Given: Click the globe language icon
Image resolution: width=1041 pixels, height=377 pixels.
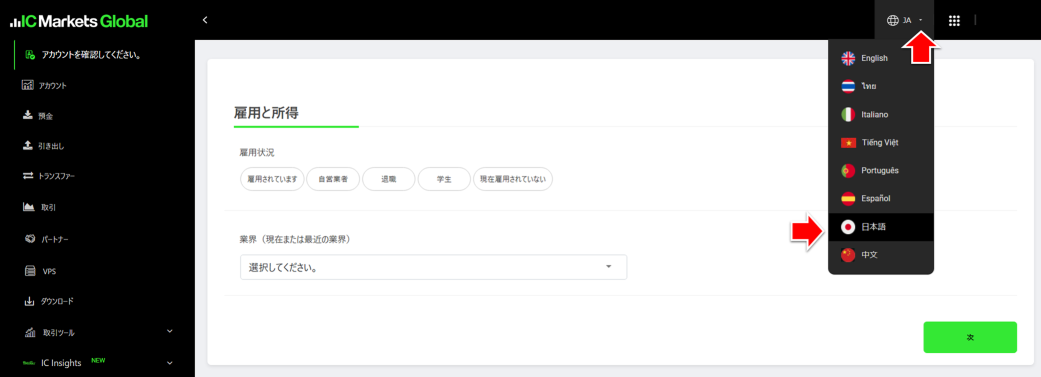Looking at the screenshot, I should (892, 21).
